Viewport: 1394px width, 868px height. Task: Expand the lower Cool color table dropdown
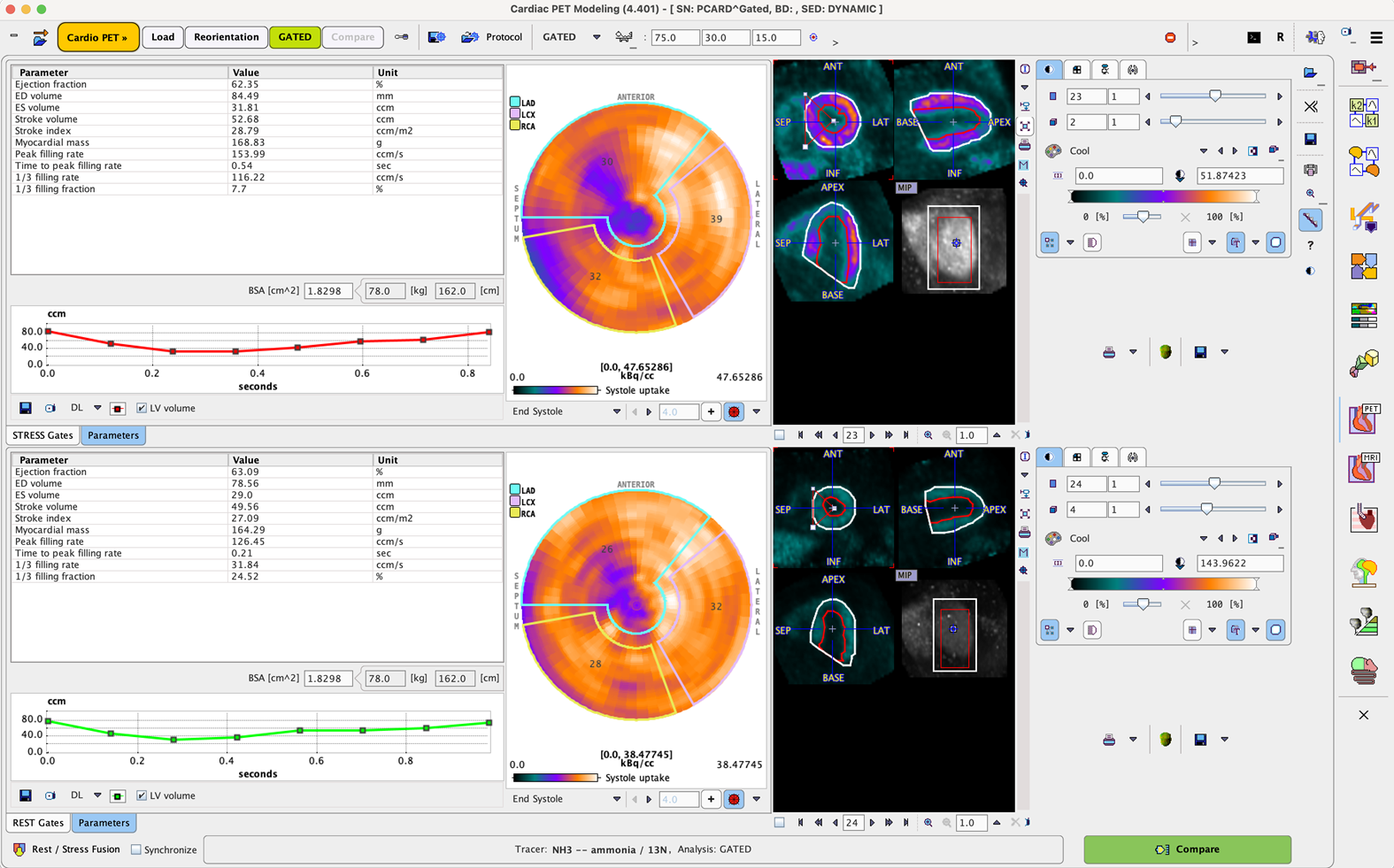pyautogui.click(x=1203, y=539)
